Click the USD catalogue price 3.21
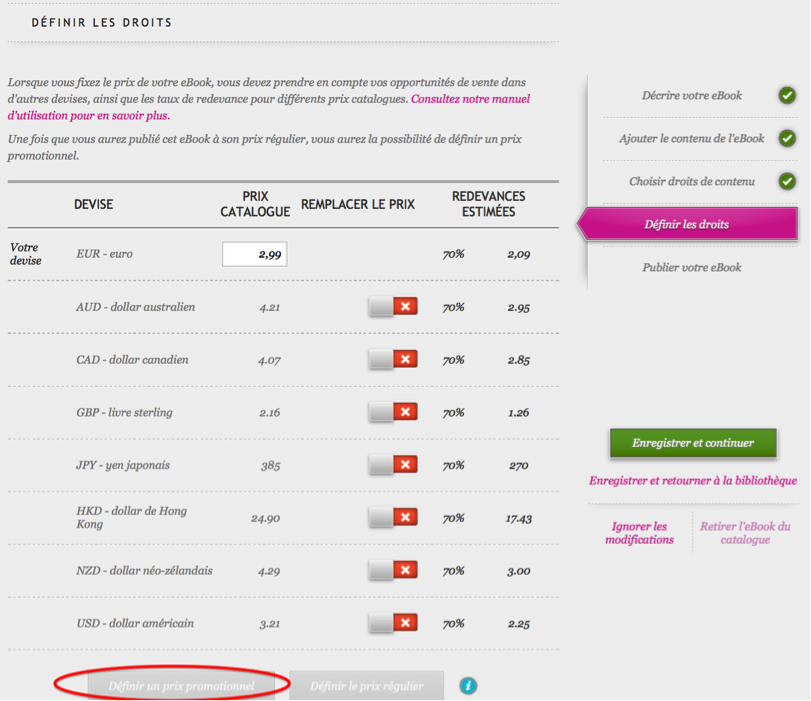Image resolution: width=811 pixels, height=701 pixels. click(269, 624)
